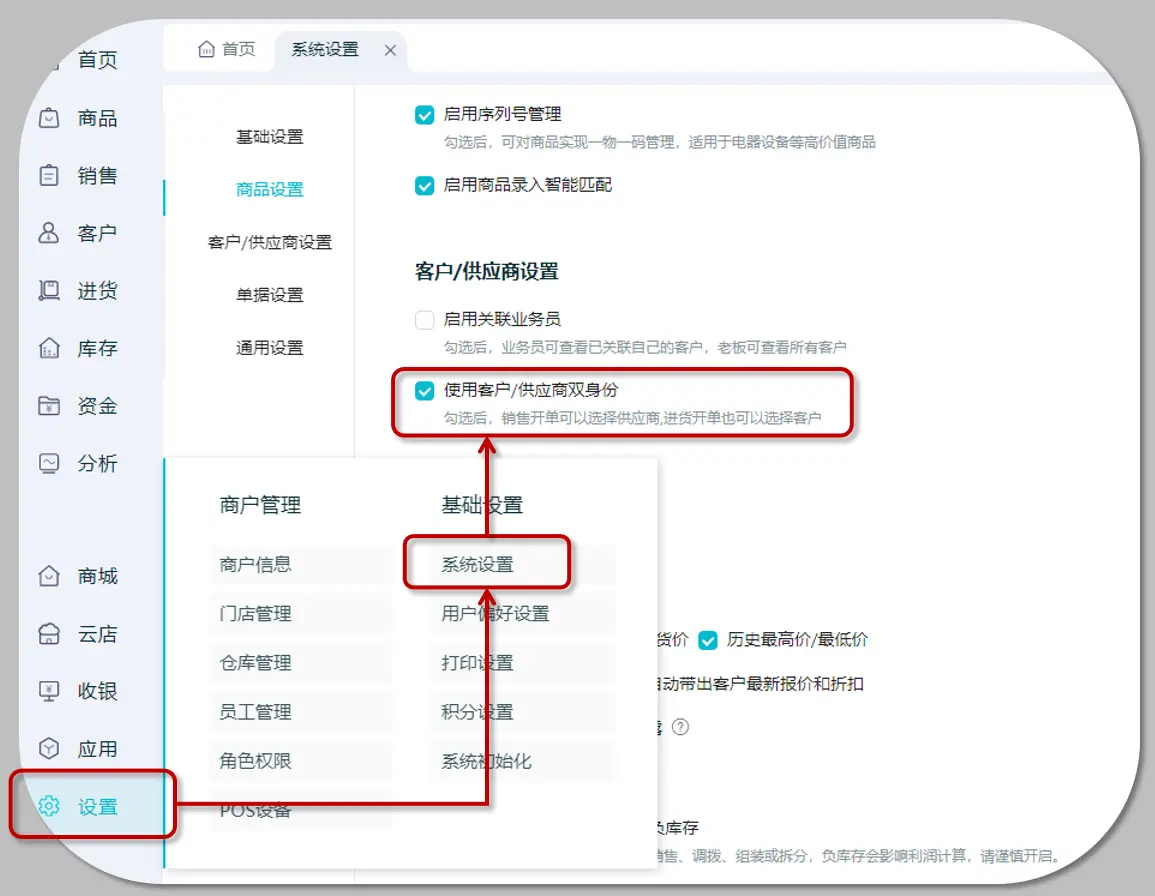
Task: Open the 资金 sidebar icon
Action: pos(49,405)
